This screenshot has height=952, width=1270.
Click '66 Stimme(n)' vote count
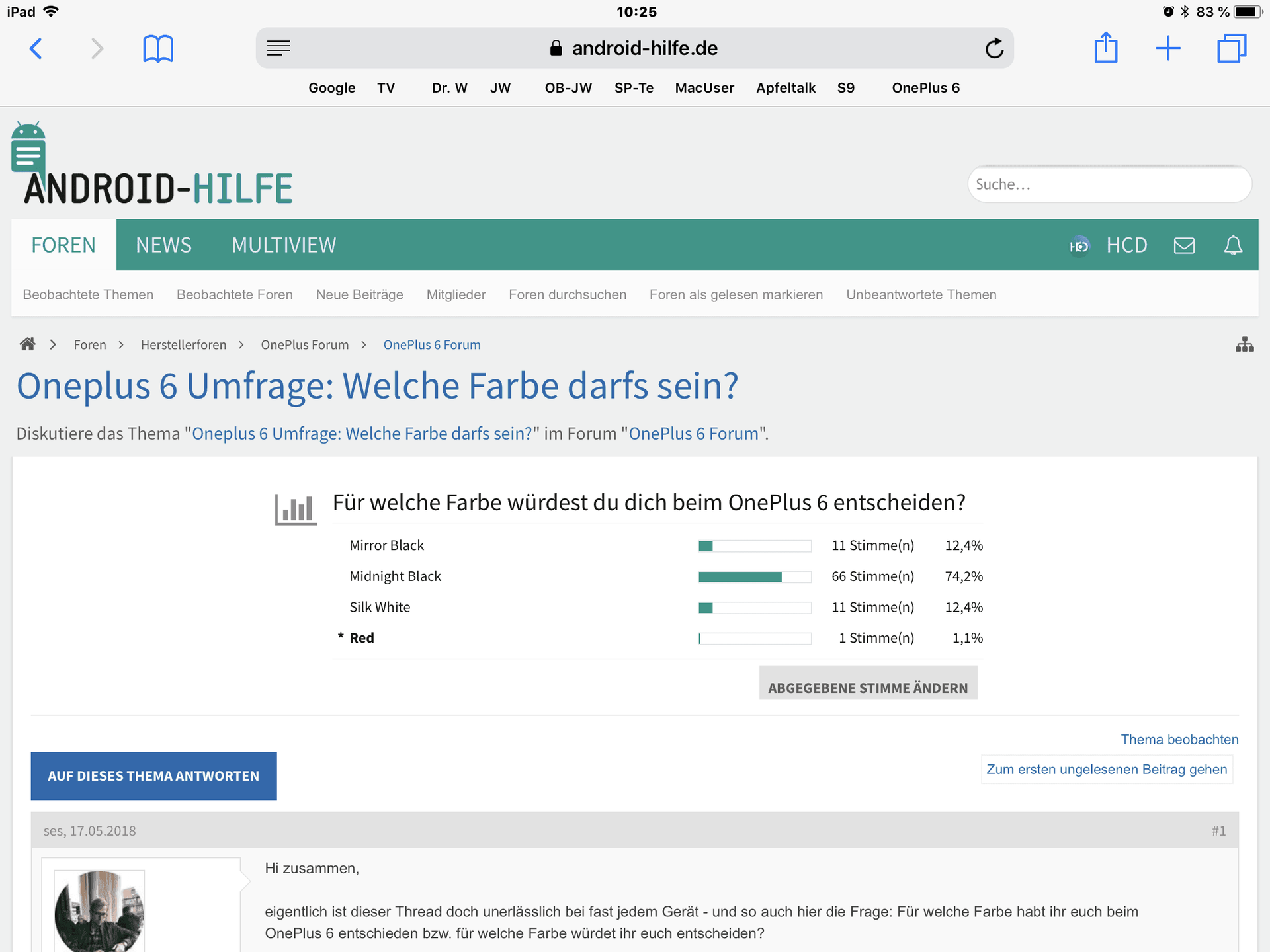pyautogui.click(x=872, y=576)
